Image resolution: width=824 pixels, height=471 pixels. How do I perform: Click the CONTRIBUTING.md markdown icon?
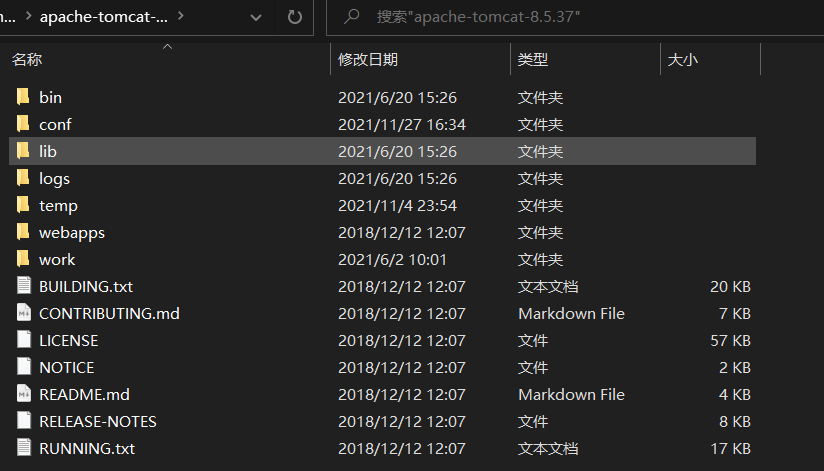click(x=24, y=313)
